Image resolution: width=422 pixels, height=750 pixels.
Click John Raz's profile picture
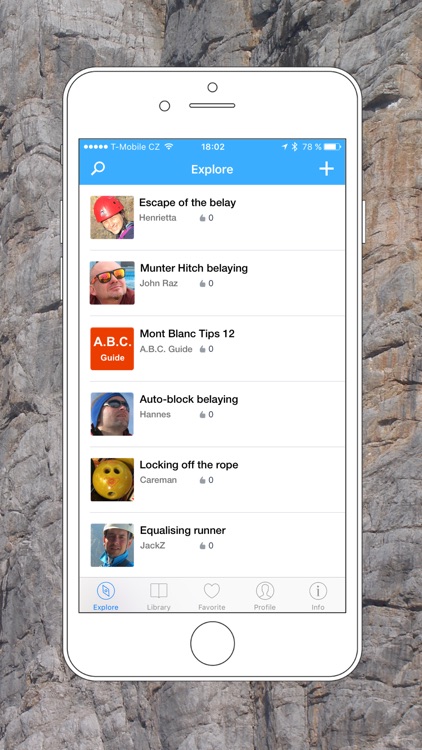coord(112,283)
